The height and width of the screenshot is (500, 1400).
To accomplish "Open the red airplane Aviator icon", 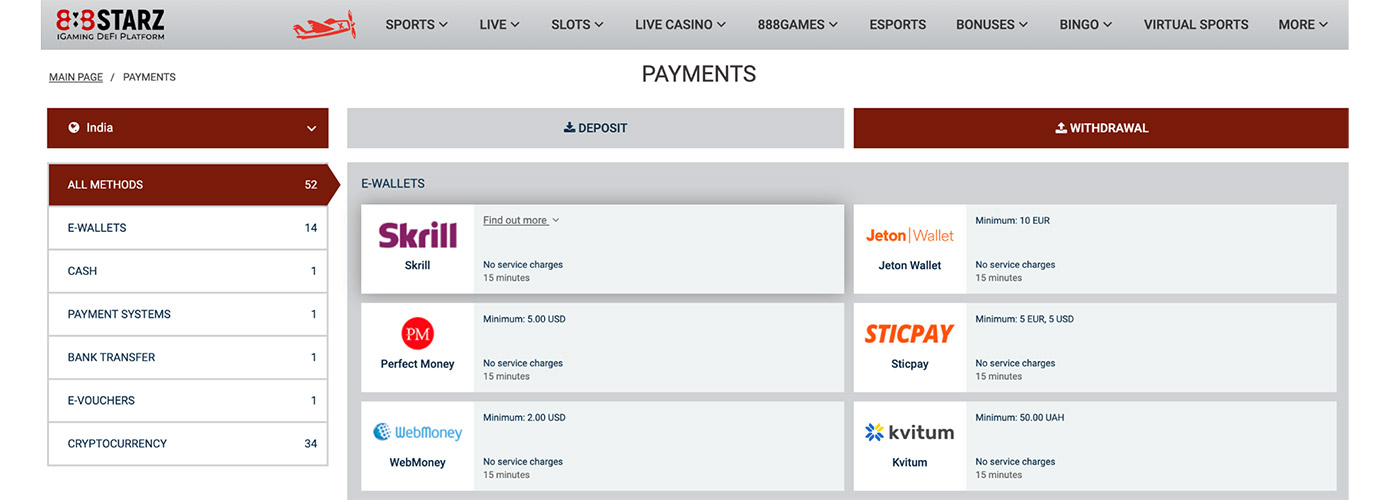I will (324, 25).
